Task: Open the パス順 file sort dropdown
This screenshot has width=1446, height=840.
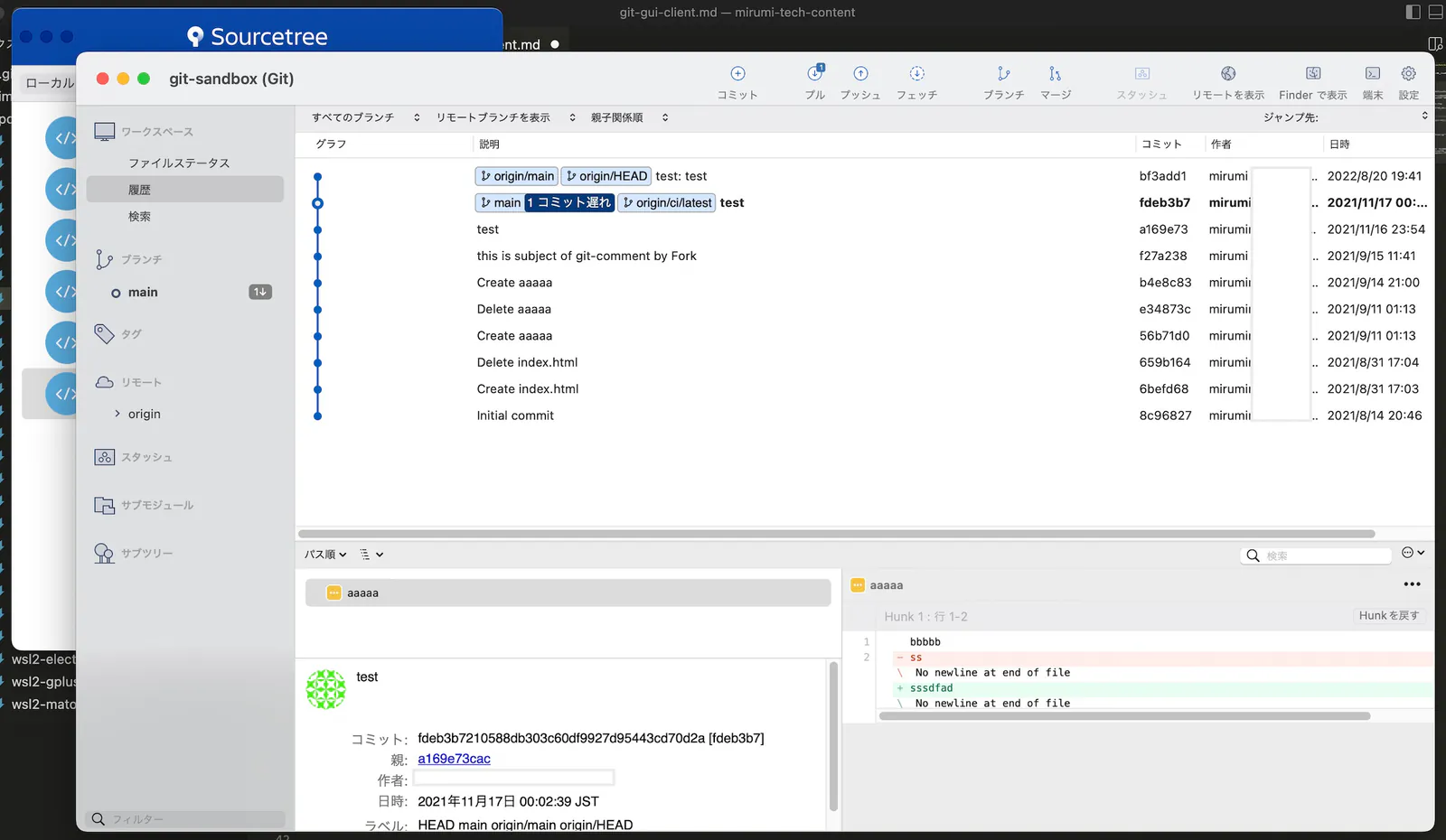Action: (325, 555)
